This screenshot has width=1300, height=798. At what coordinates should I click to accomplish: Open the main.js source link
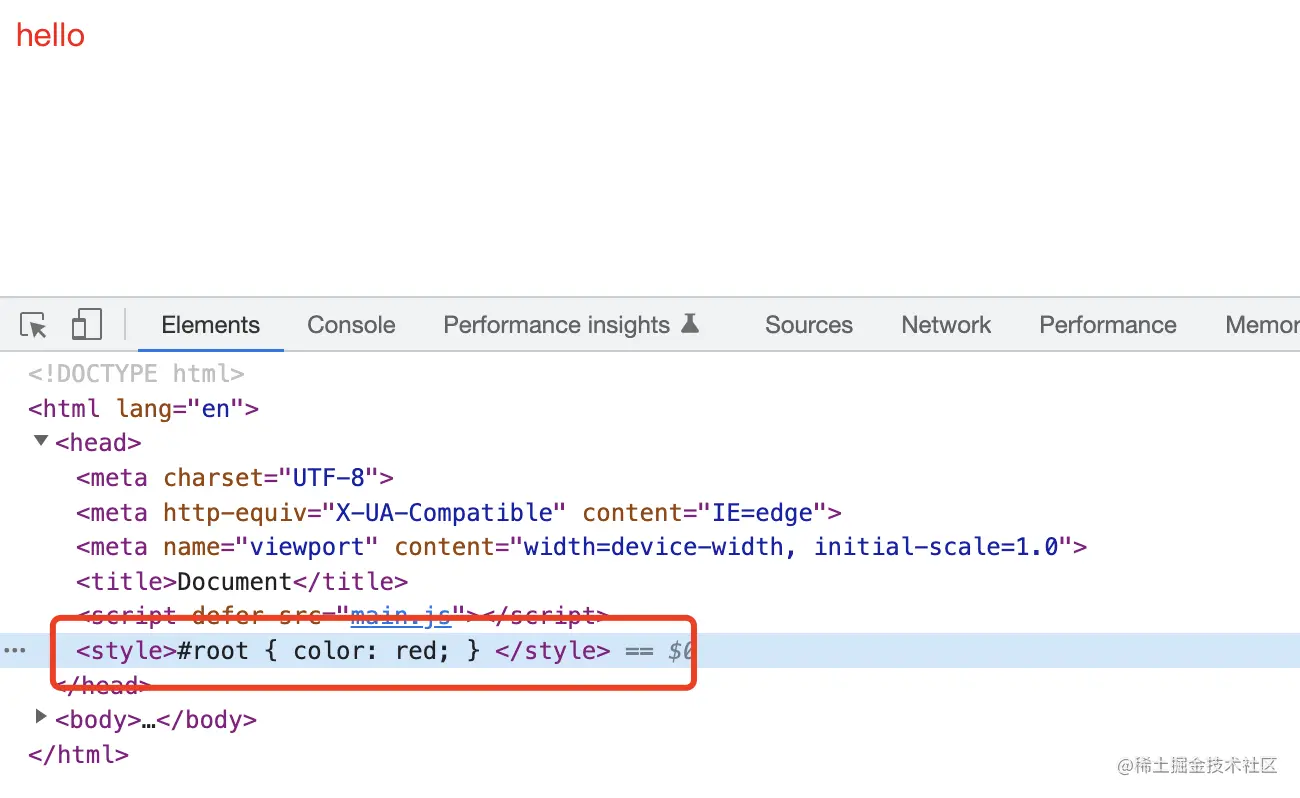[400, 616]
